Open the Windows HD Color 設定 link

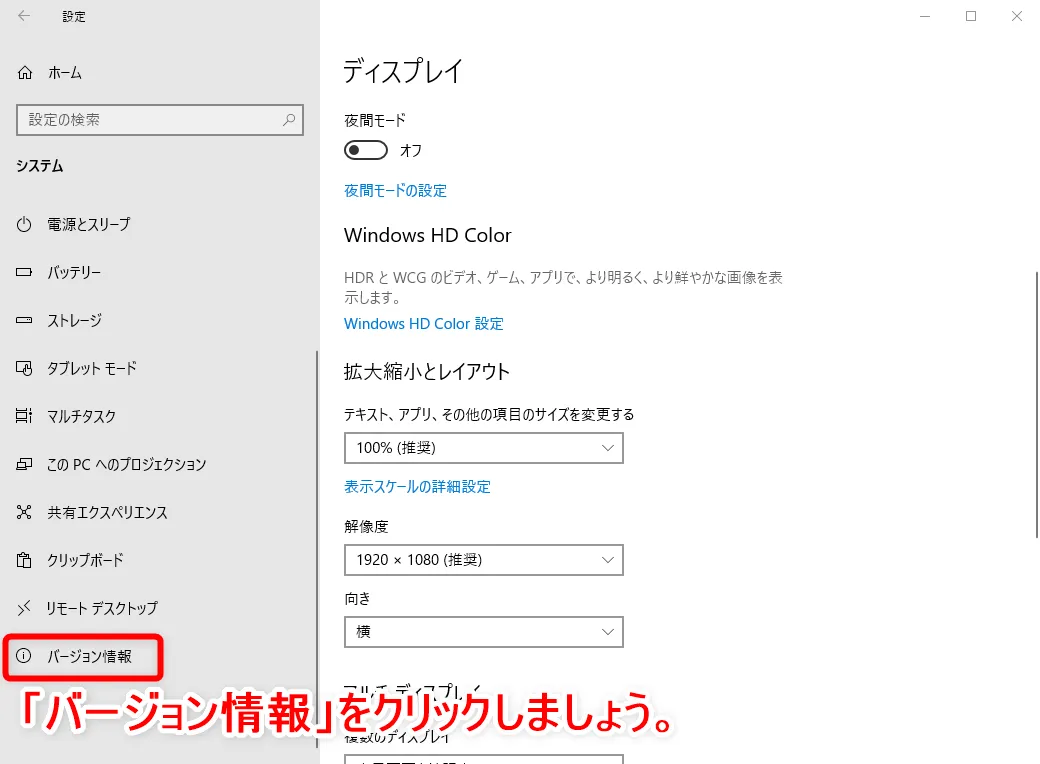click(424, 324)
